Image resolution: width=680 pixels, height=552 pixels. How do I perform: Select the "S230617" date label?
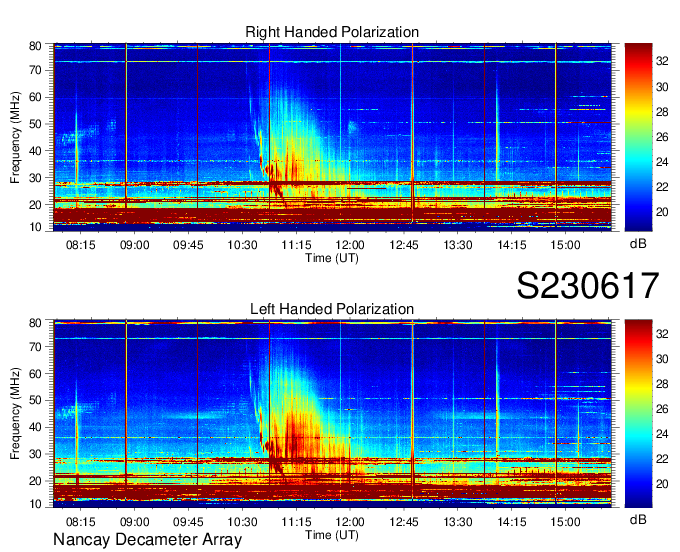(588, 285)
